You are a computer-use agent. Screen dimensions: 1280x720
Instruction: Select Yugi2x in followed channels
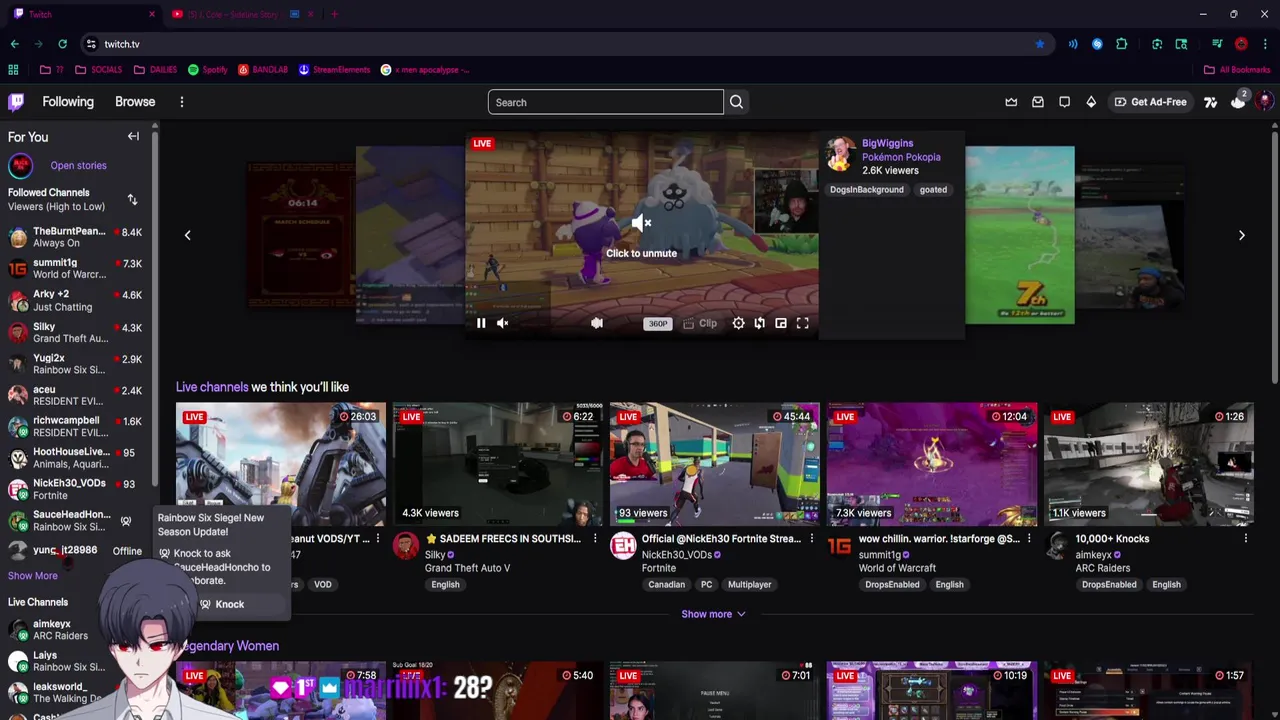point(76,363)
